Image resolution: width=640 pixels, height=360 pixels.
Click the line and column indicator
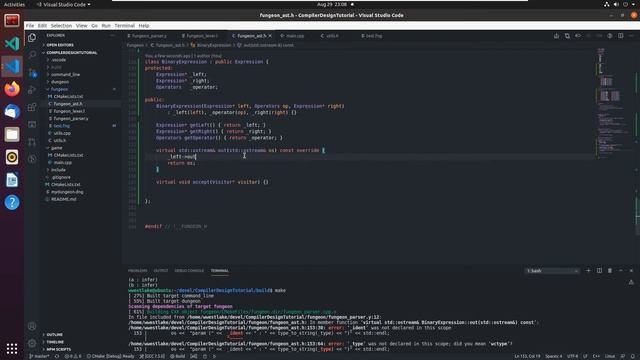(528, 356)
